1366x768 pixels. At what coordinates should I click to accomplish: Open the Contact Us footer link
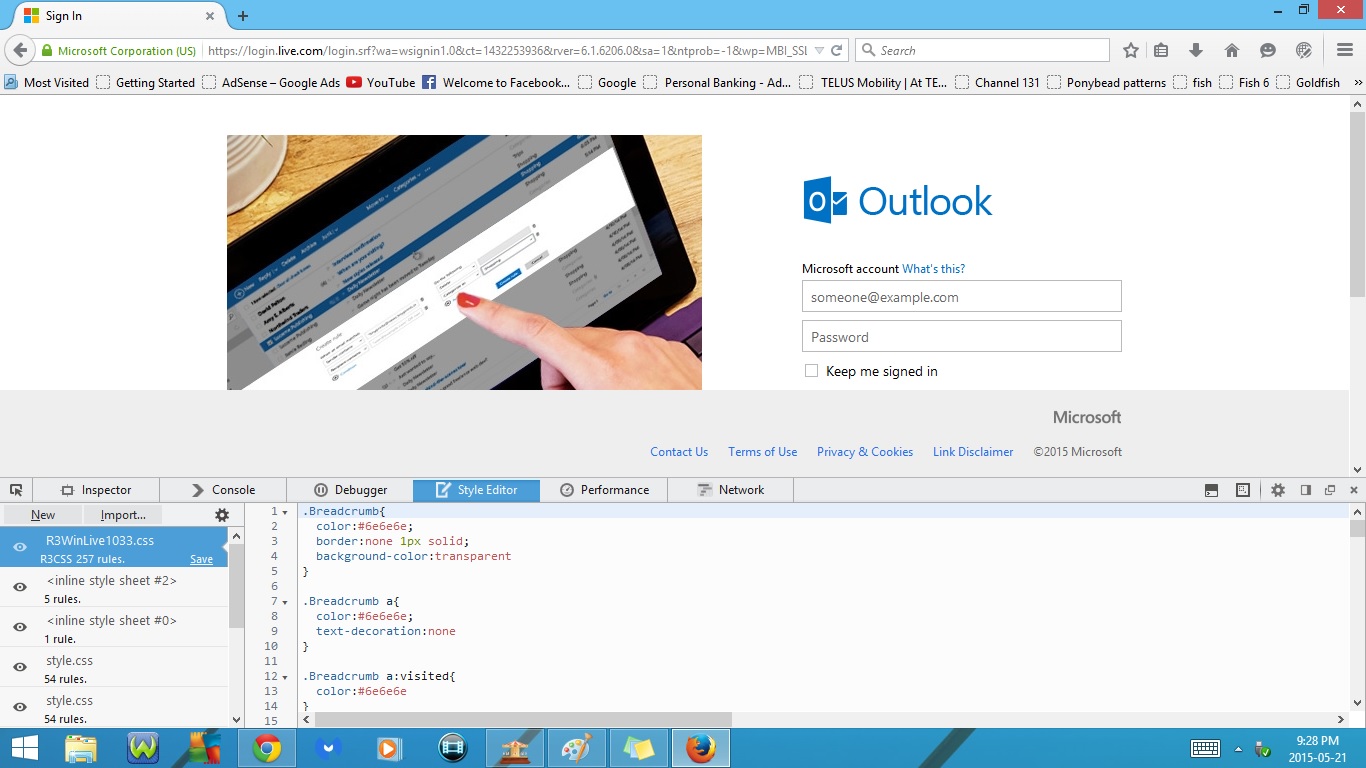click(679, 452)
